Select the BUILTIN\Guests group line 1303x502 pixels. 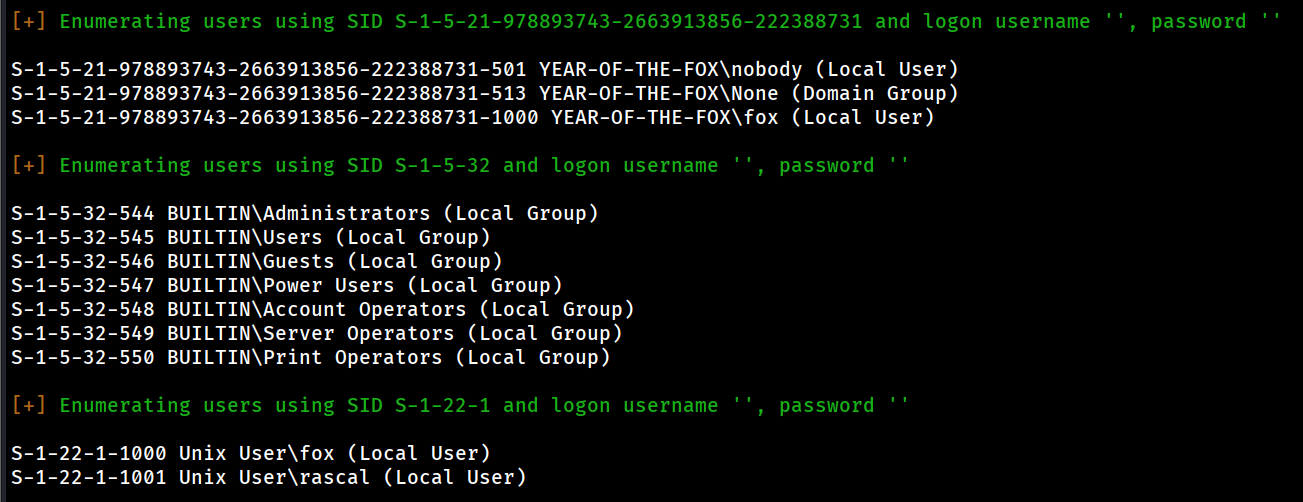[256, 262]
